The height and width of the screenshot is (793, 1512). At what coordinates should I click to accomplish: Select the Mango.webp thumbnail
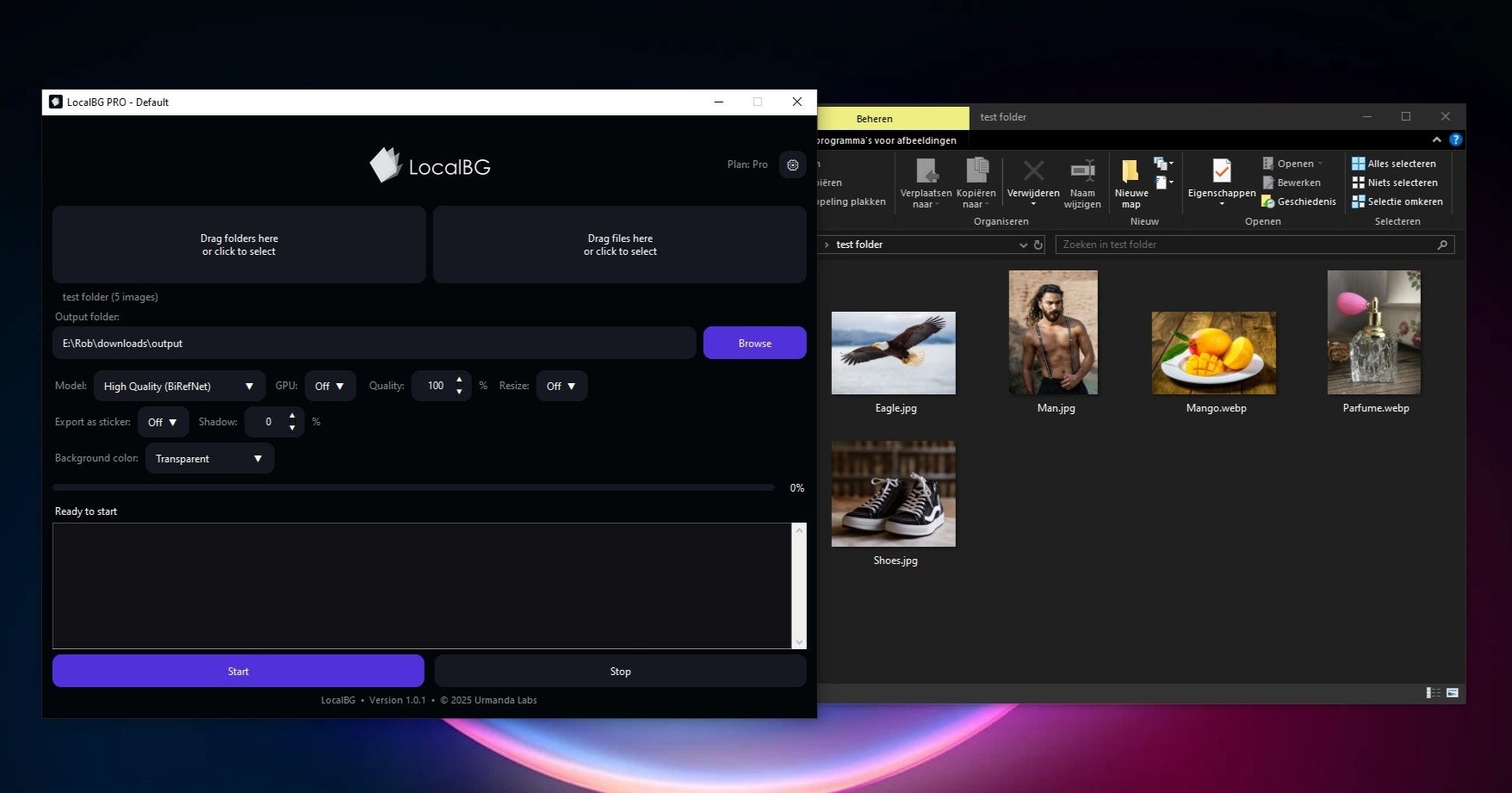pos(1214,353)
